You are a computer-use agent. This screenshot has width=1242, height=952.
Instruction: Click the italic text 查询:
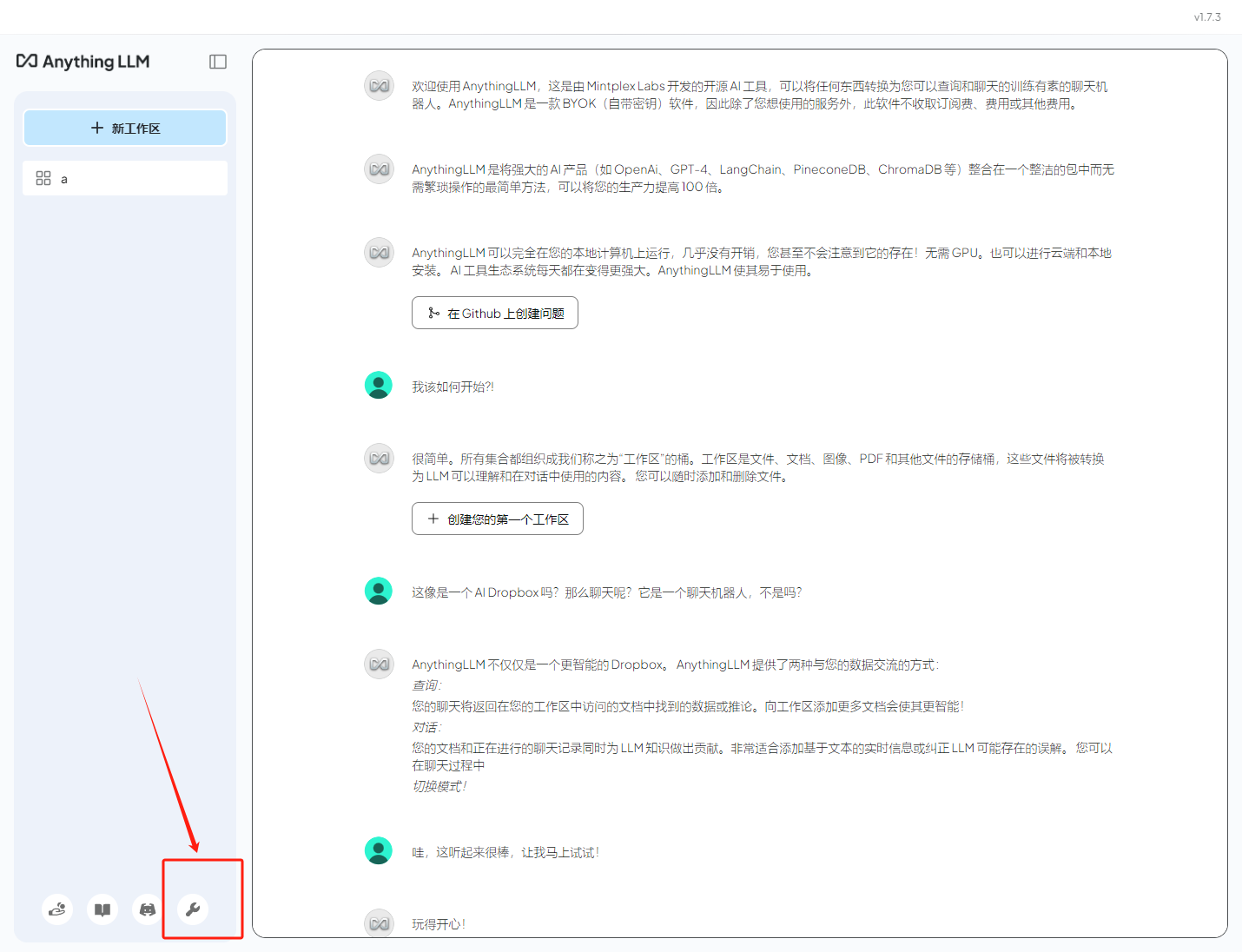pyautogui.click(x=426, y=685)
